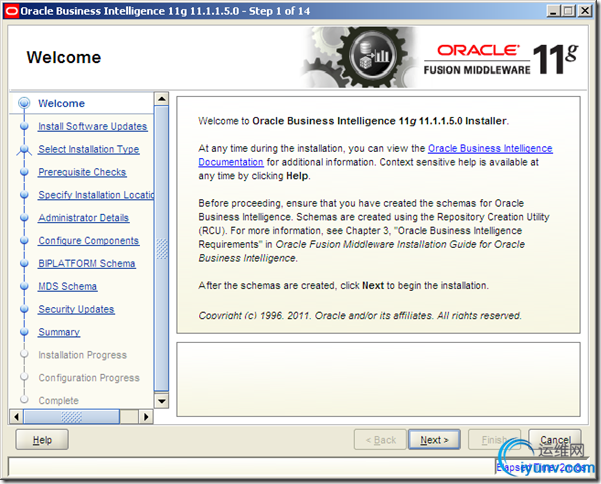Click the Help button
Image resolution: width=601 pixels, height=484 pixels.
[42, 440]
